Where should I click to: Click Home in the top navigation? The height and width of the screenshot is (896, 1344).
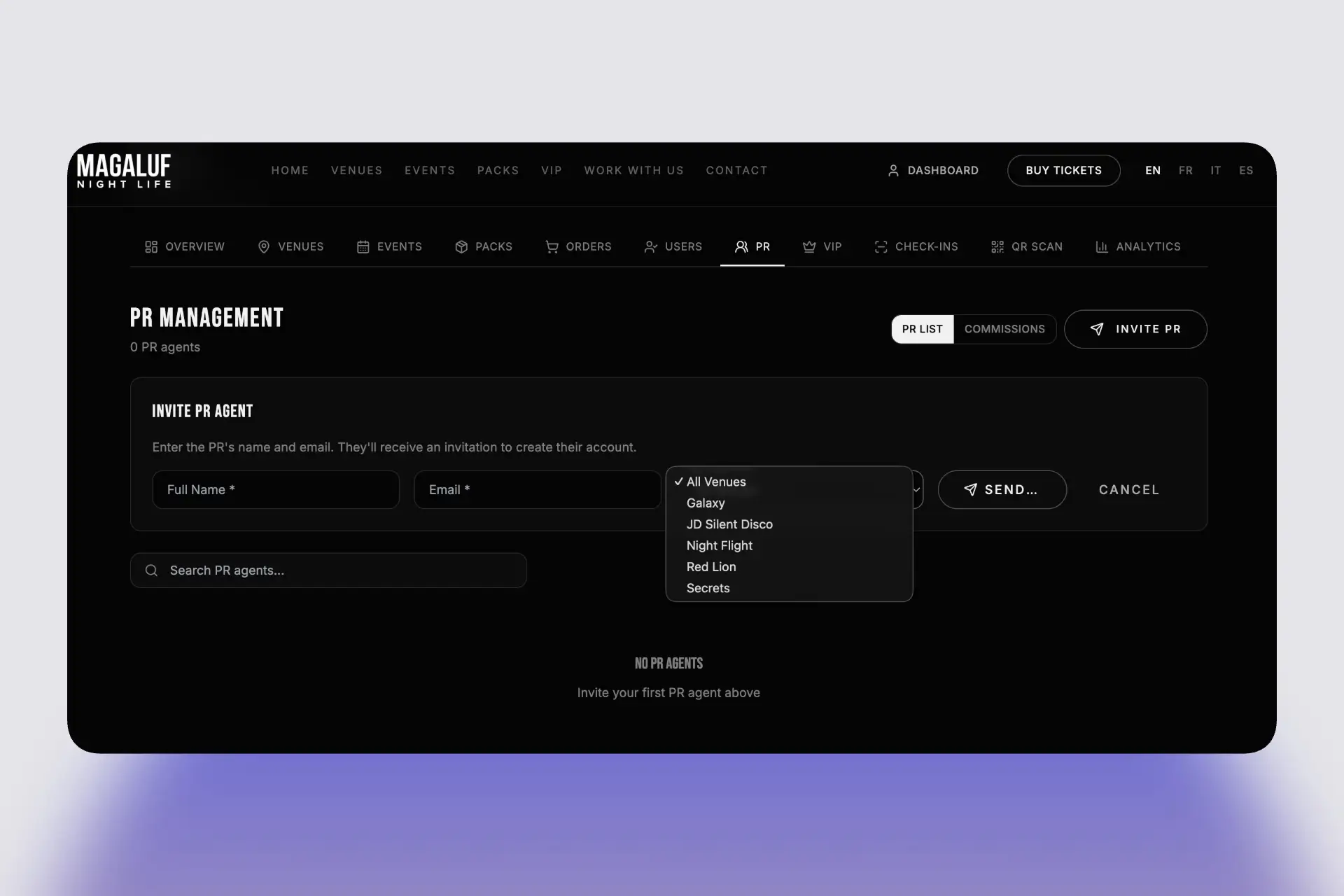coord(290,171)
